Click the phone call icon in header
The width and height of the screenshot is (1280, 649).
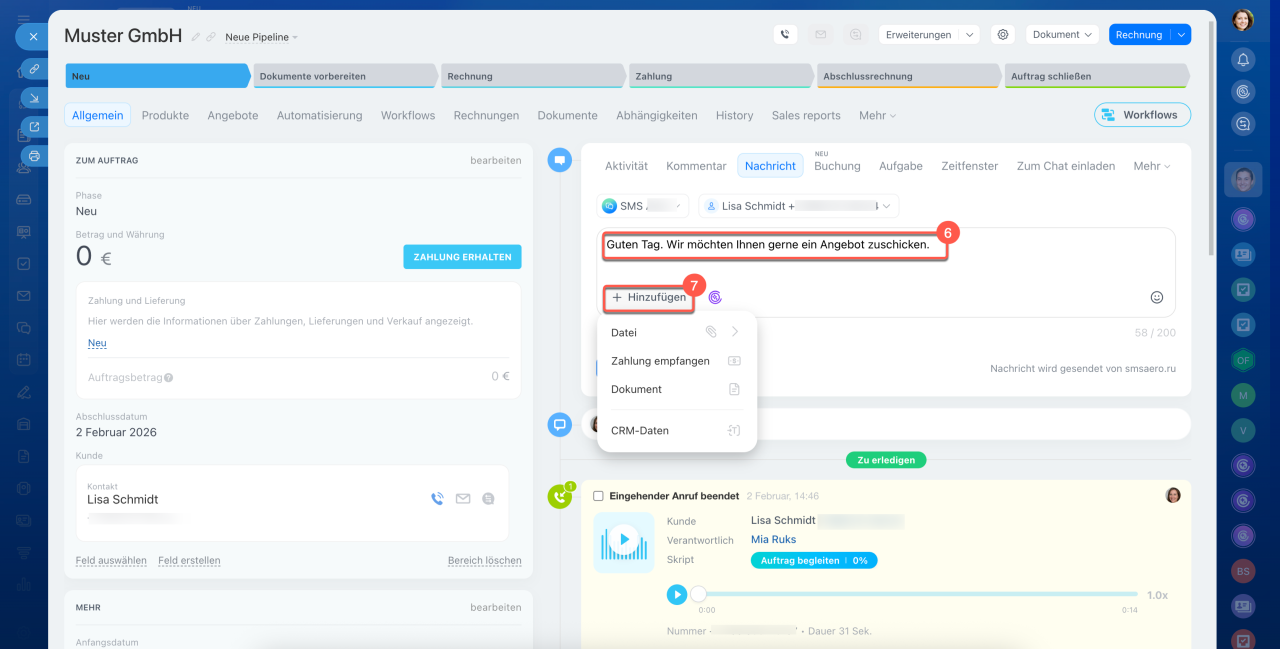pos(785,34)
